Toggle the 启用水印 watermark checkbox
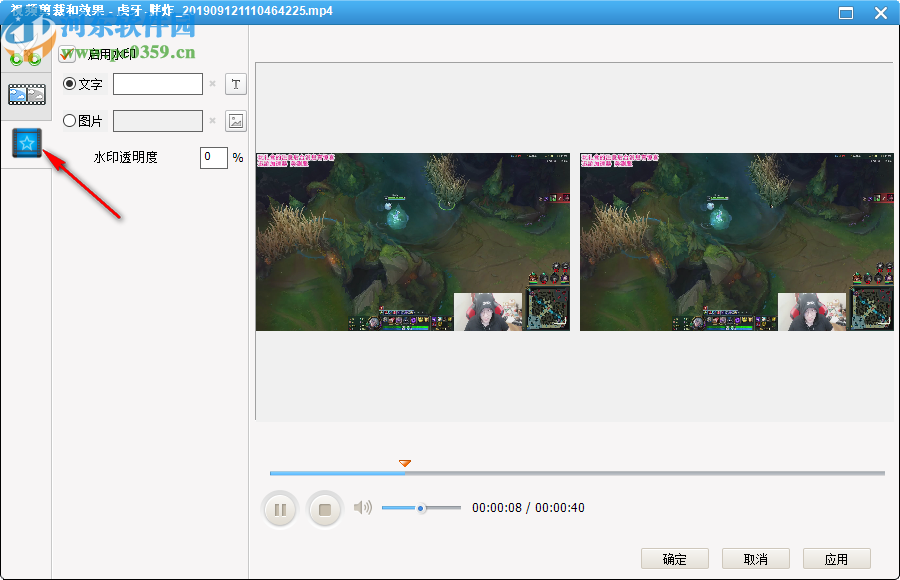The image size is (900, 580). coord(67,54)
